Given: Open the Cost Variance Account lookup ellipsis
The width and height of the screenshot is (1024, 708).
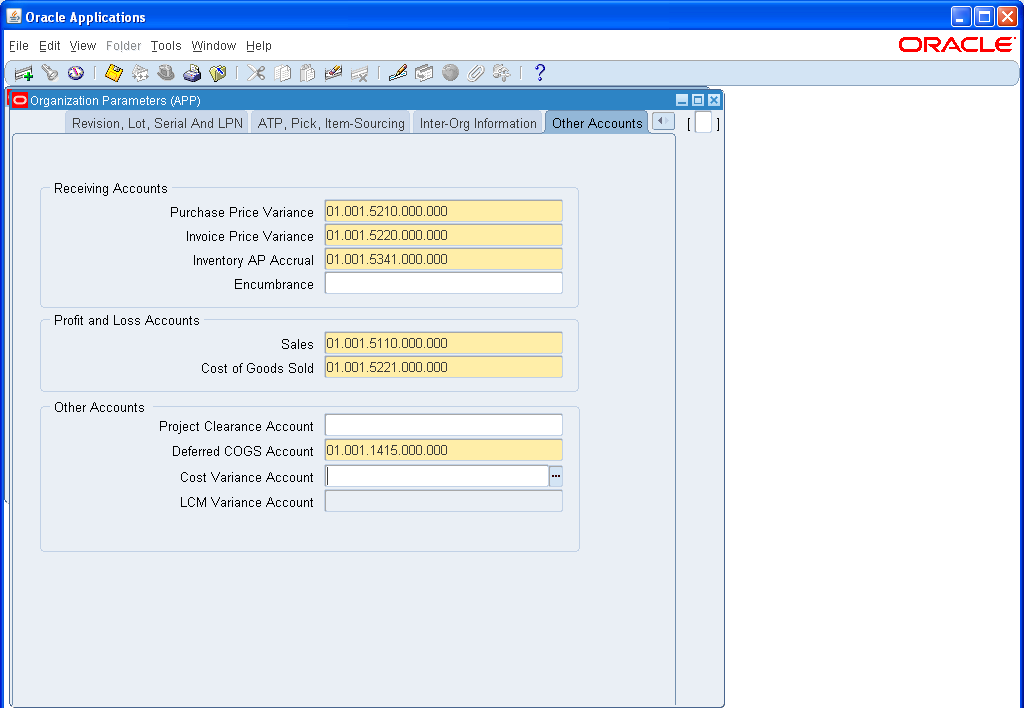Looking at the screenshot, I should pyautogui.click(x=556, y=476).
